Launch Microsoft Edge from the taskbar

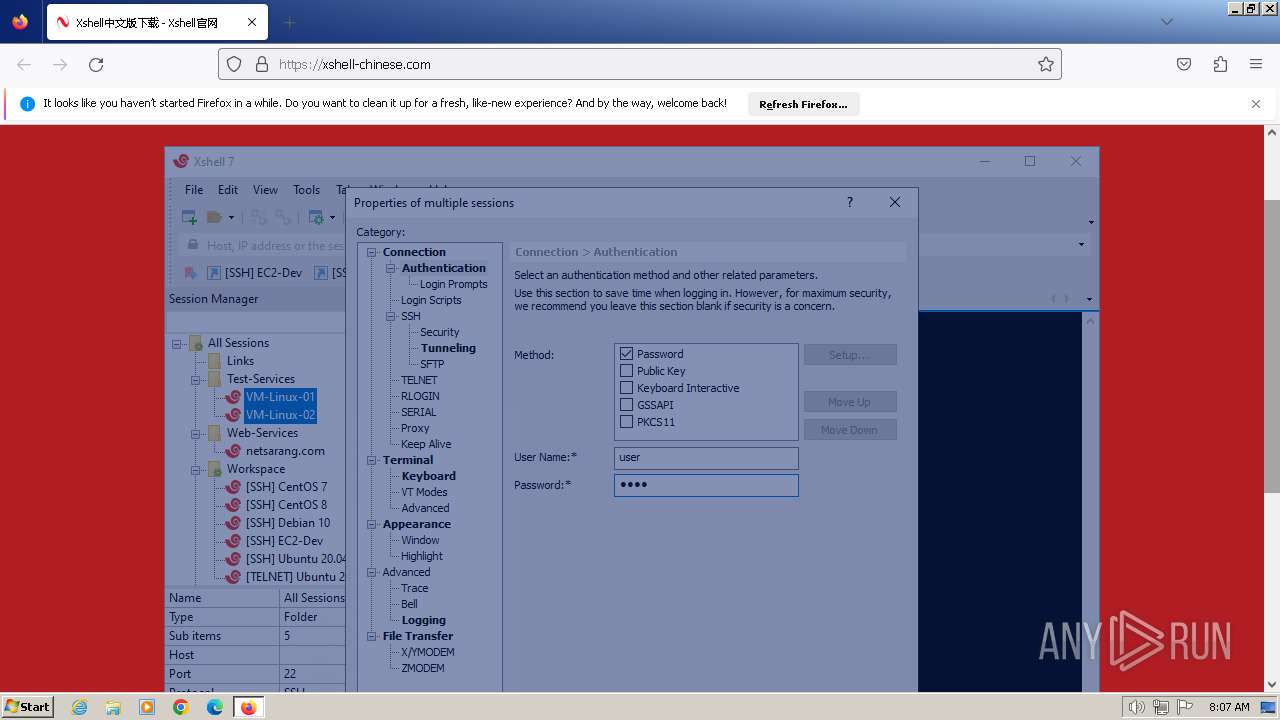coord(215,707)
